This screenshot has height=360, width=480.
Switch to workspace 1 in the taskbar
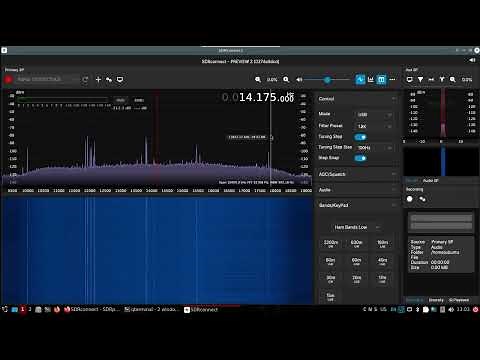[23, 309]
